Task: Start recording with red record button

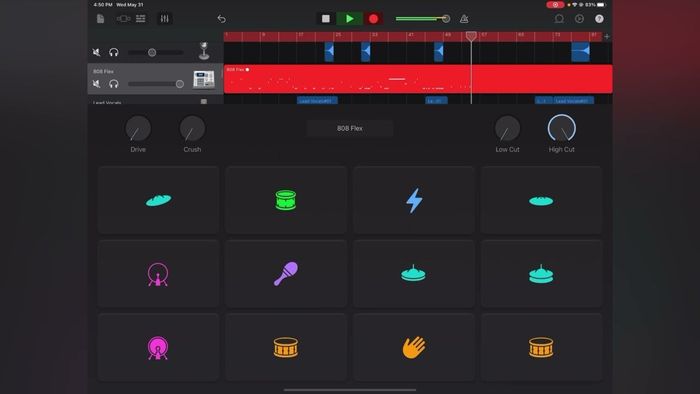Action: 374,19
